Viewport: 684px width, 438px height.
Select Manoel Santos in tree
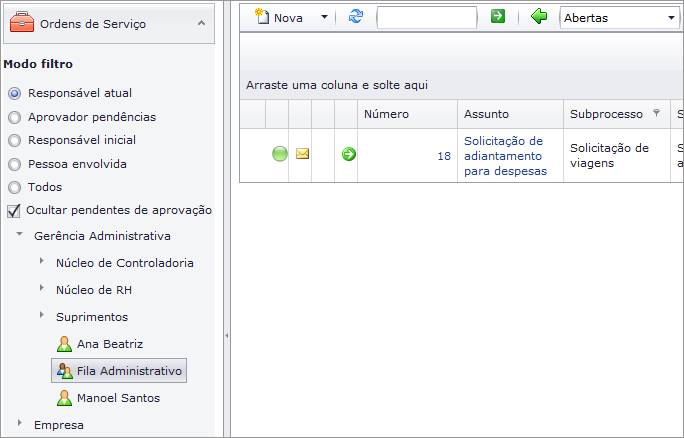point(118,398)
